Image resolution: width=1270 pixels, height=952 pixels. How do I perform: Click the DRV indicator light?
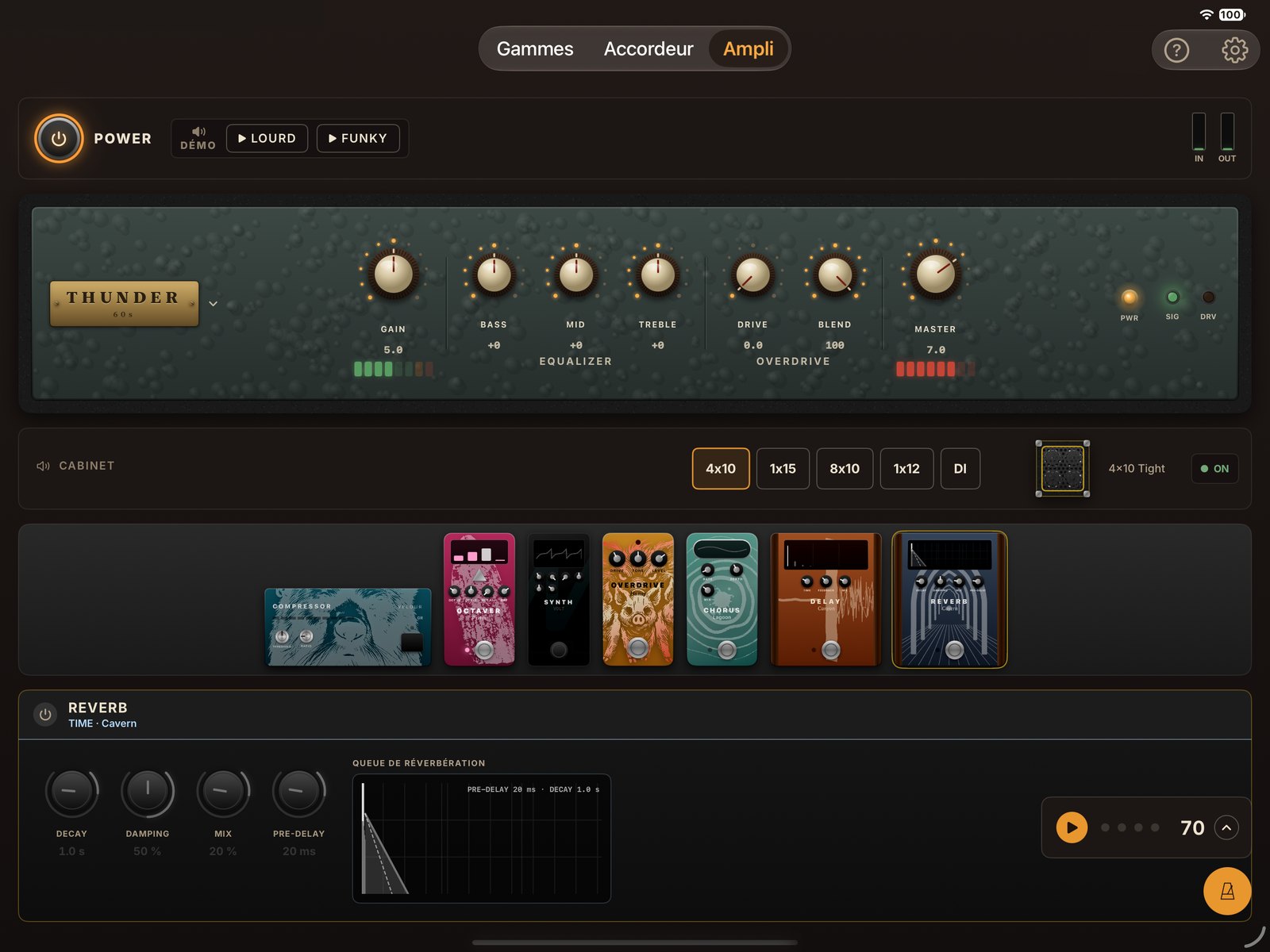[1208, 297]
